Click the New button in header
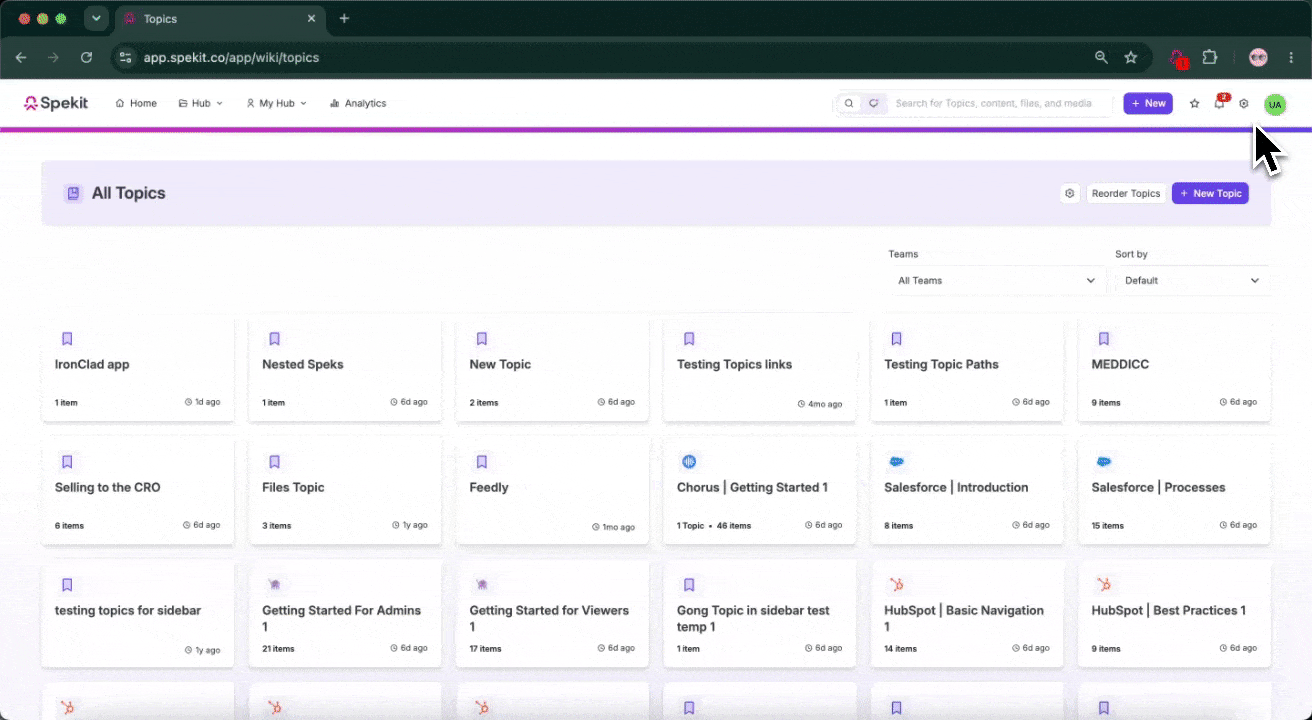 (1148, 103)
